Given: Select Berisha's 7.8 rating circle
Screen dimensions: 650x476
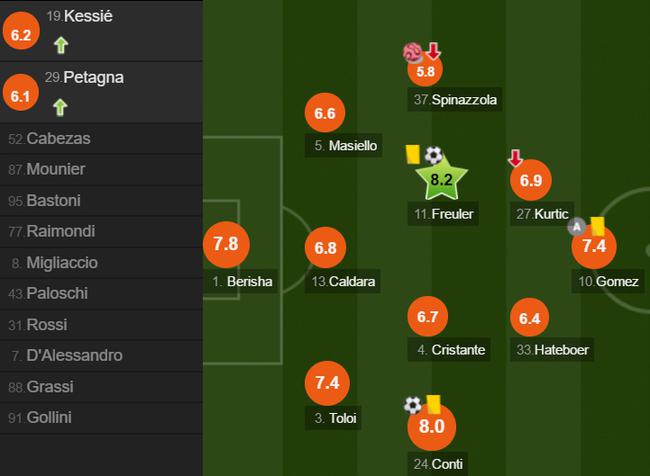Looking at the screenshot, I should pyautogui.click(x=226, y=244).
